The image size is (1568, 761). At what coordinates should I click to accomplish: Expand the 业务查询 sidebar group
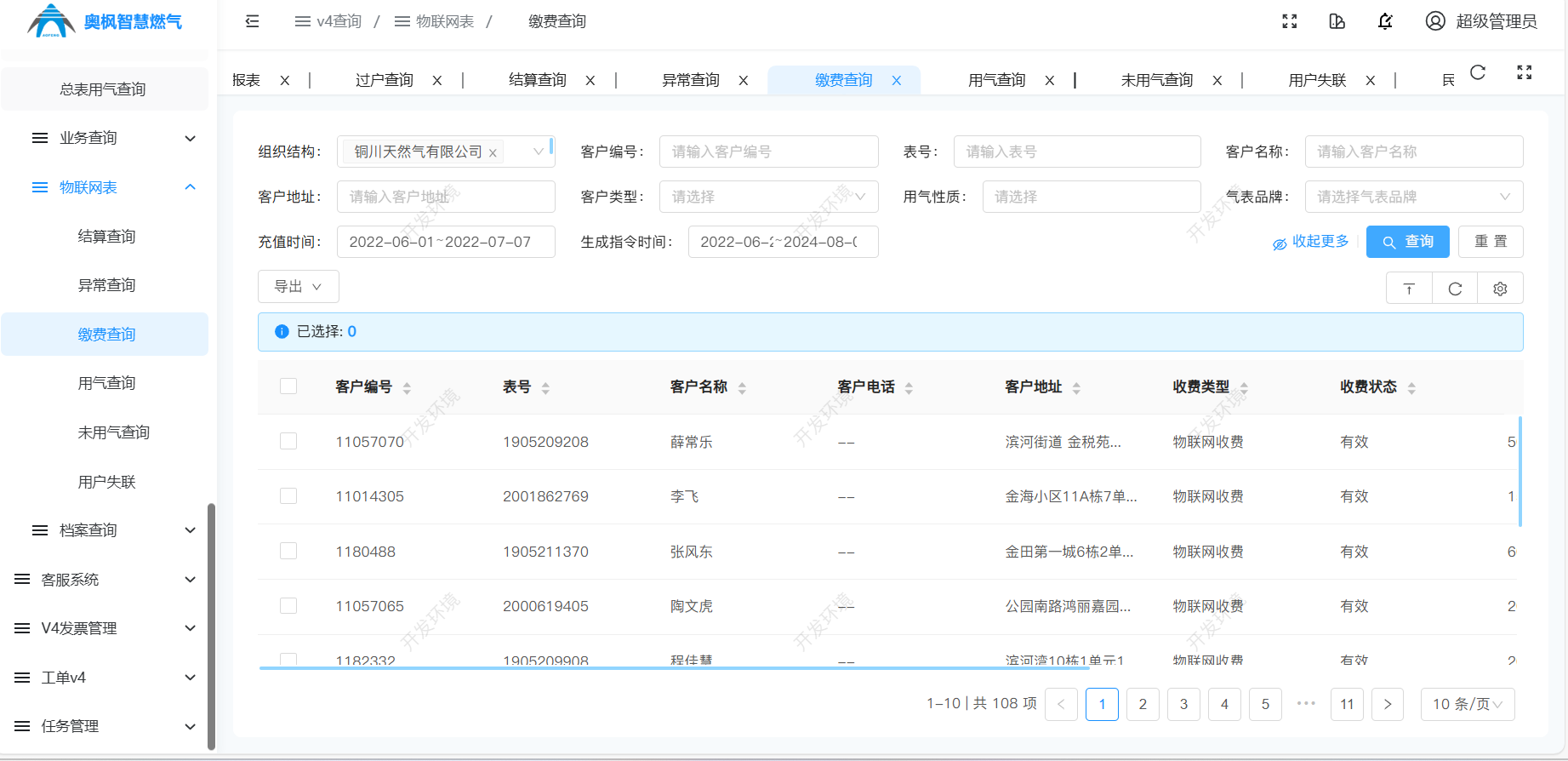pos(105,138)
